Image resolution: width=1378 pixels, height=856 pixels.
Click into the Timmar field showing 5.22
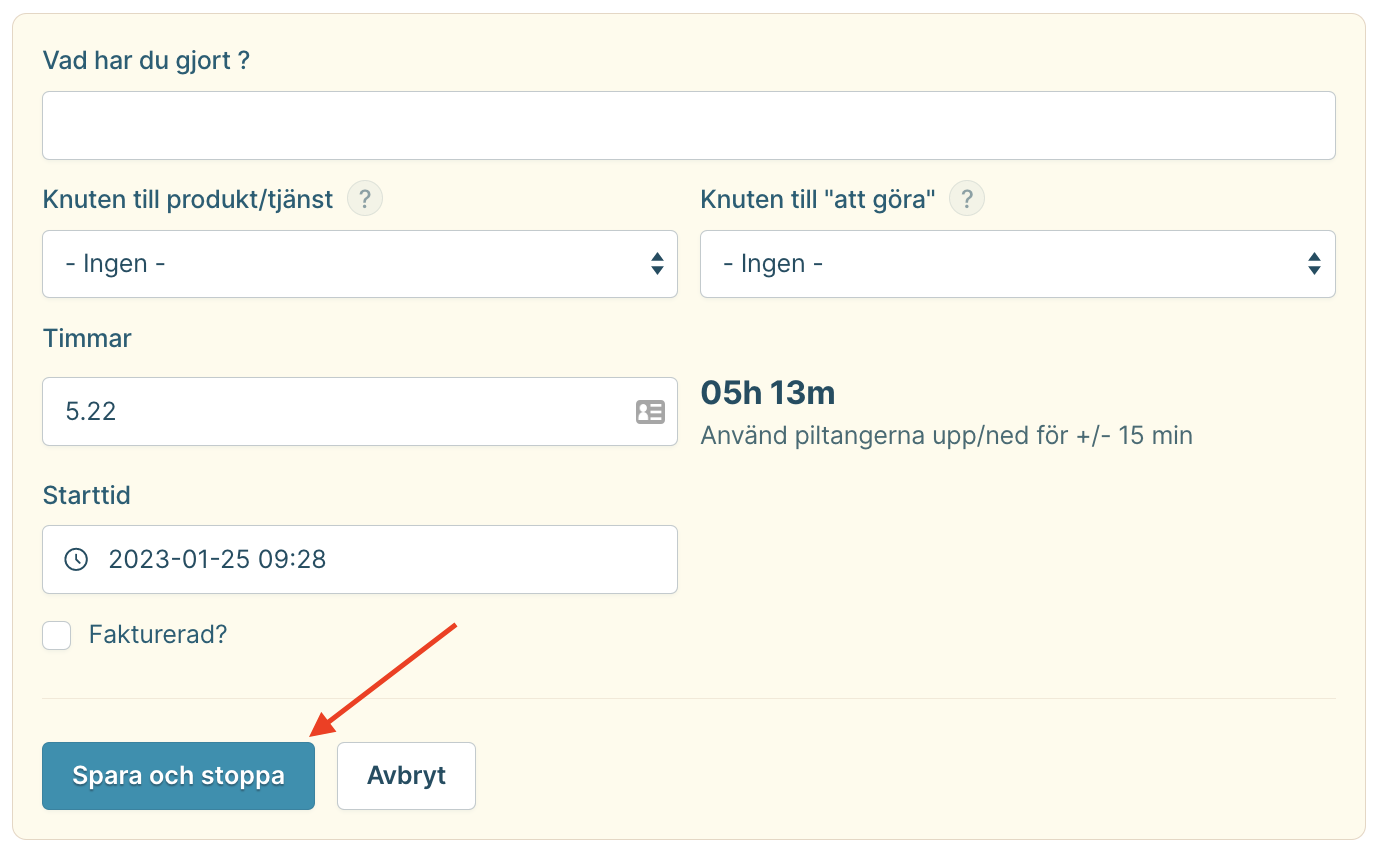coord(360,411)
